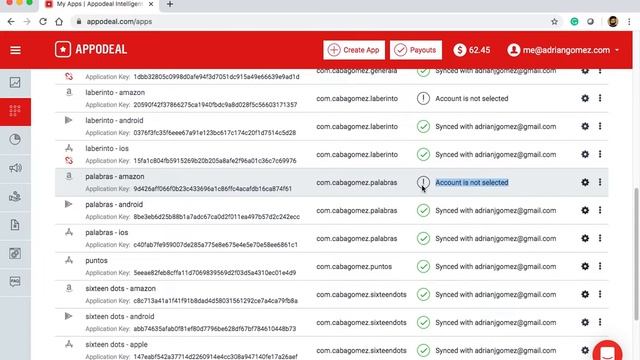
Task: Open the hamburger menu in the Appodeal header
Action: coord(16,50)
